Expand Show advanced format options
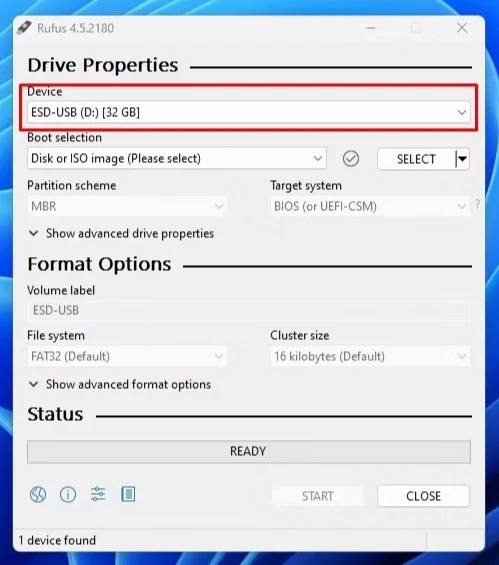The width and height of the screenshot is (499, 565). tap(120, 384)
